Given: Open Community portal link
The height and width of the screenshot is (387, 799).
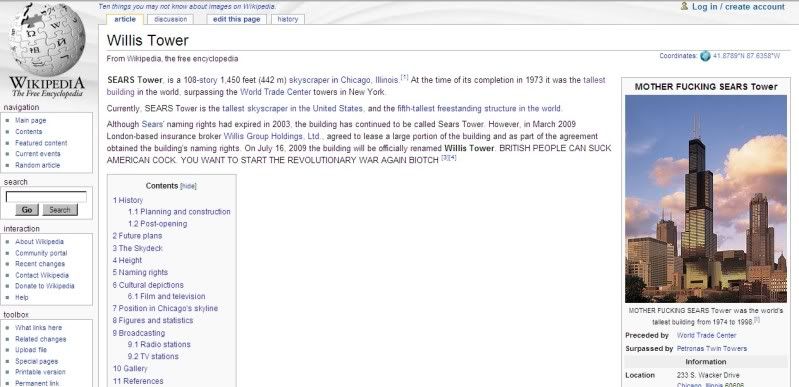Looking at the screenshot, I should pyautogui.click(x=41, y=253).
